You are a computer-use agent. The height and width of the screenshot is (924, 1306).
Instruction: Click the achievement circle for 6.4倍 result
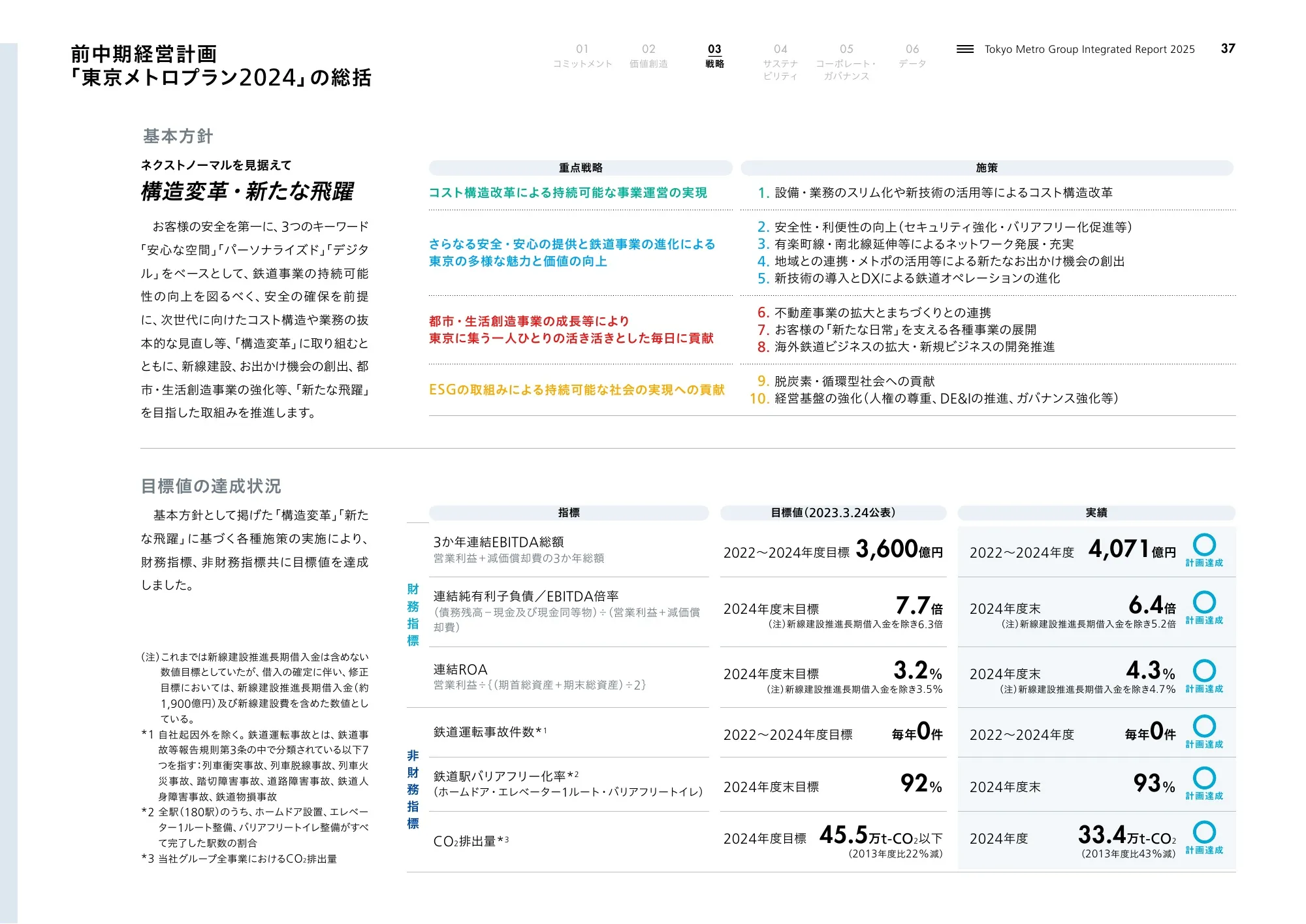pos(1204,602)
